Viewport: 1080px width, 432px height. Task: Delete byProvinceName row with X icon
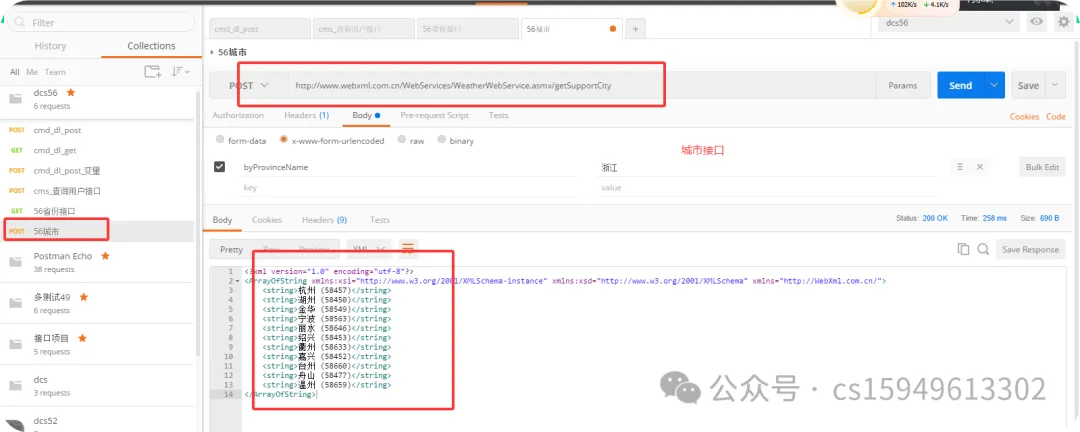pyautogui.click(x=979, y=167)
